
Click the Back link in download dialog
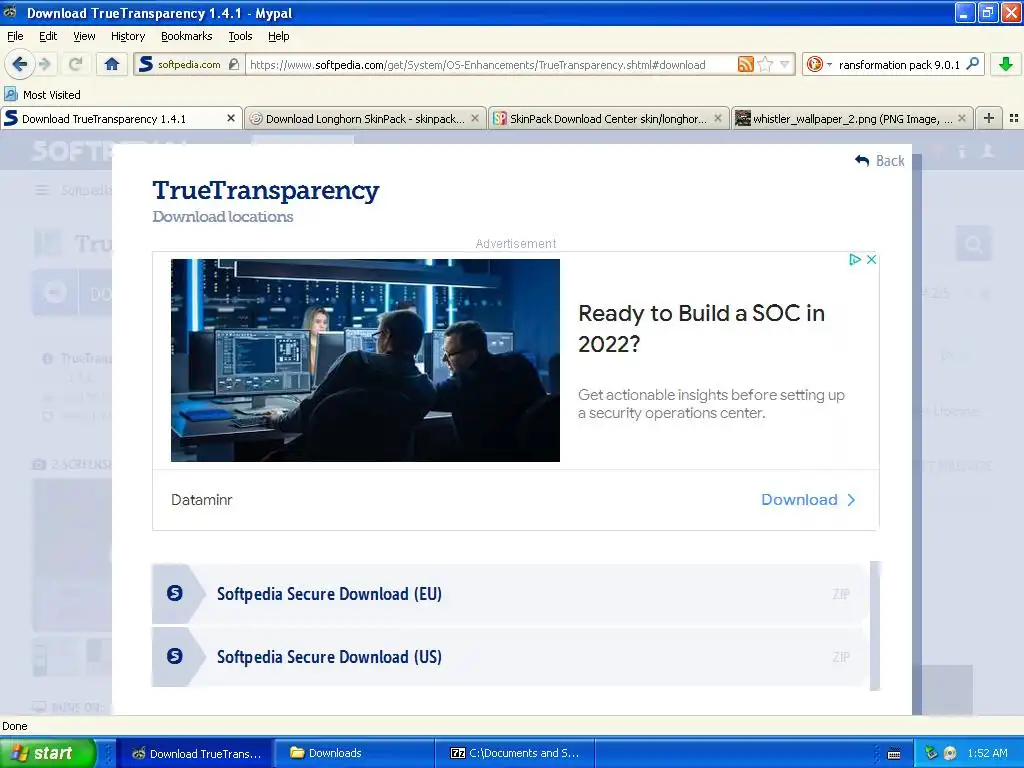coord(880,161)
